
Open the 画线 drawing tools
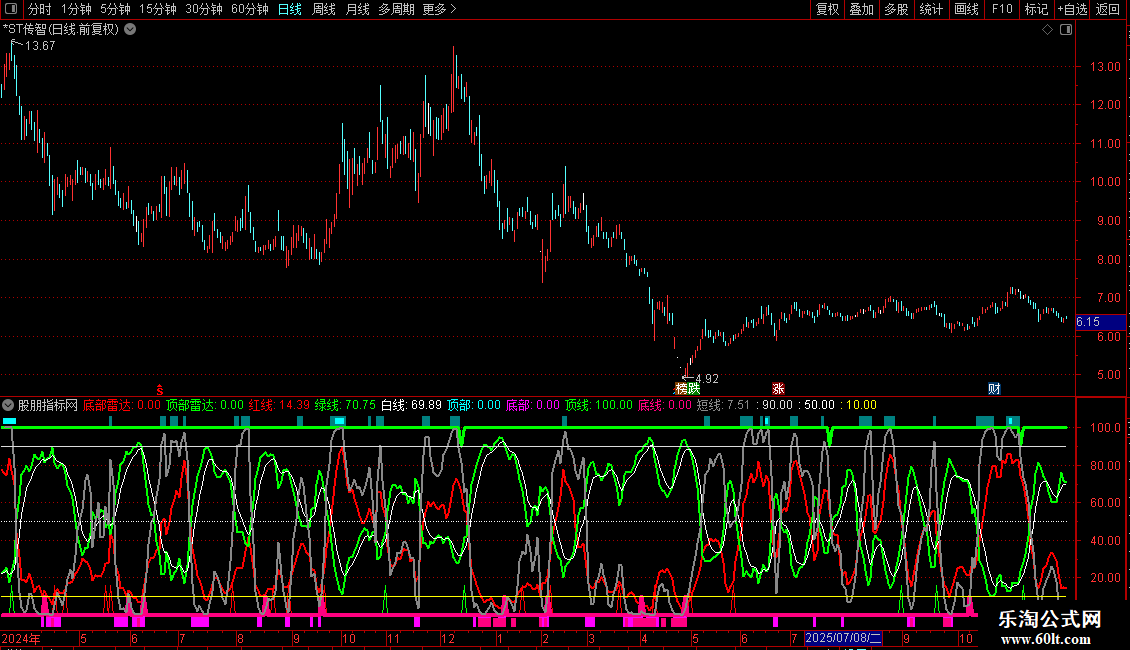point(966,9)
